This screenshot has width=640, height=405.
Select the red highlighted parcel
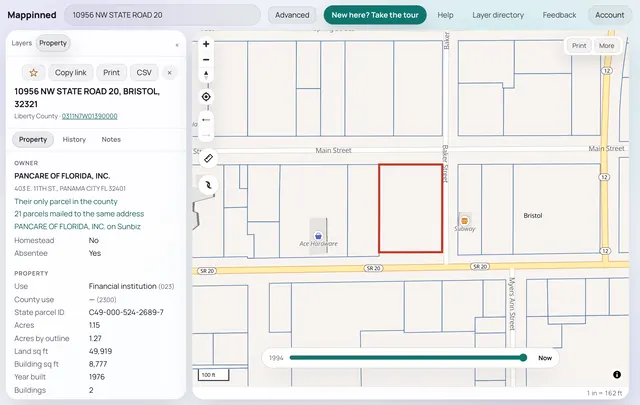point(411,208)
